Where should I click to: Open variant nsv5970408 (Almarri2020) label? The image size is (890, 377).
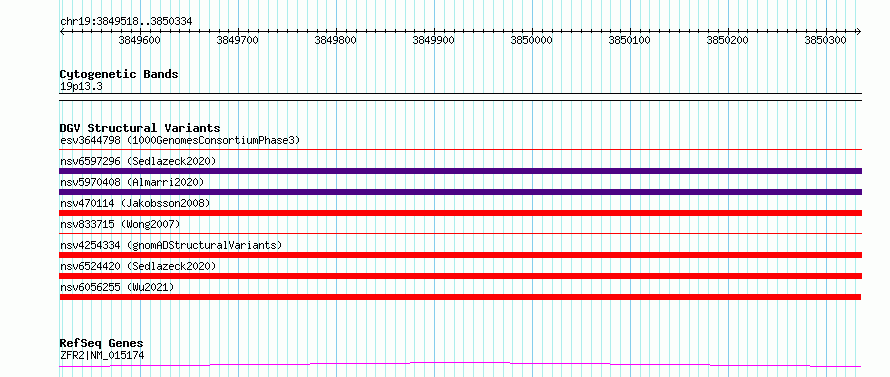(132, 182)
